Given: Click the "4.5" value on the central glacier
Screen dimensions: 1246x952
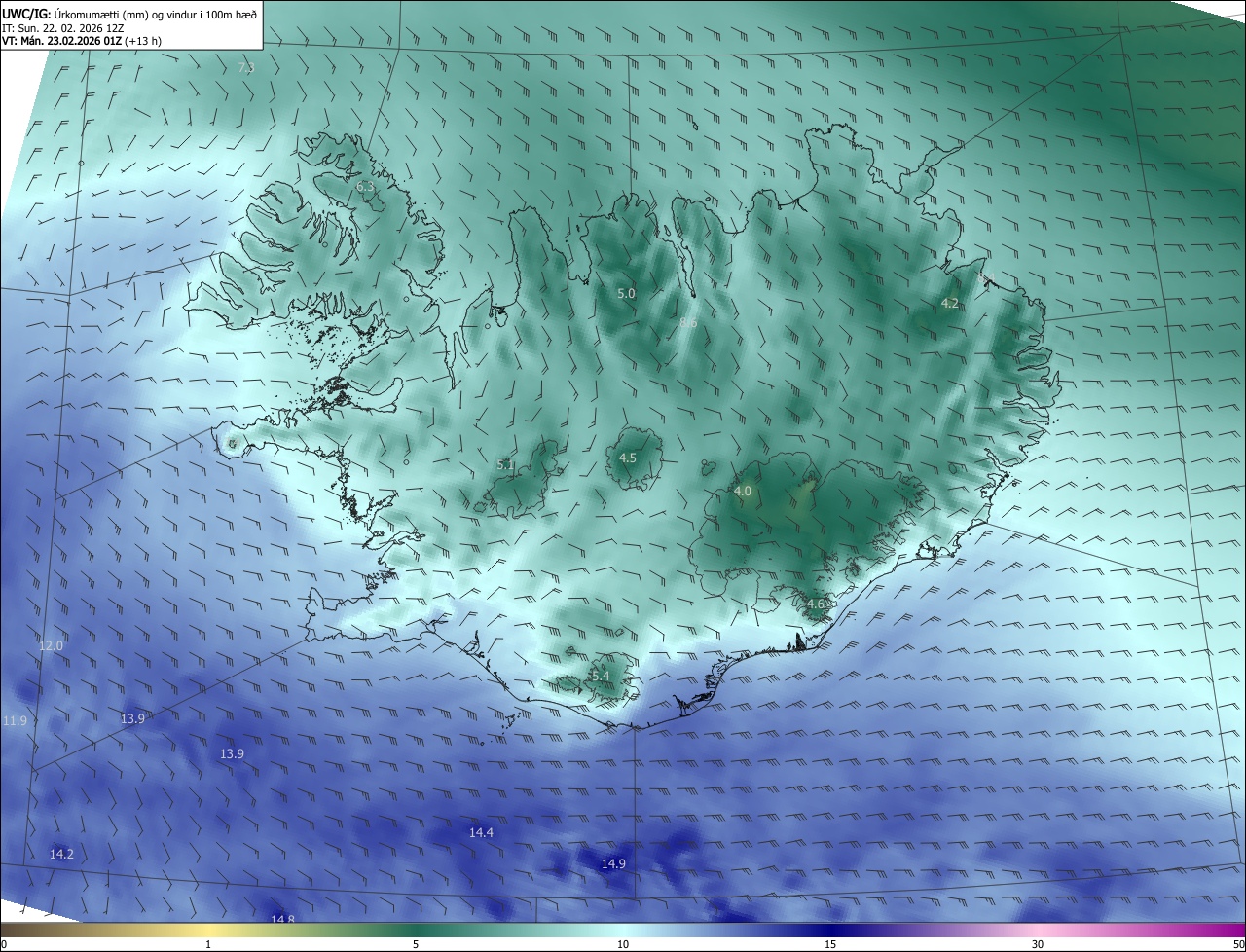Looking at the screenshot, I should 628,458.
